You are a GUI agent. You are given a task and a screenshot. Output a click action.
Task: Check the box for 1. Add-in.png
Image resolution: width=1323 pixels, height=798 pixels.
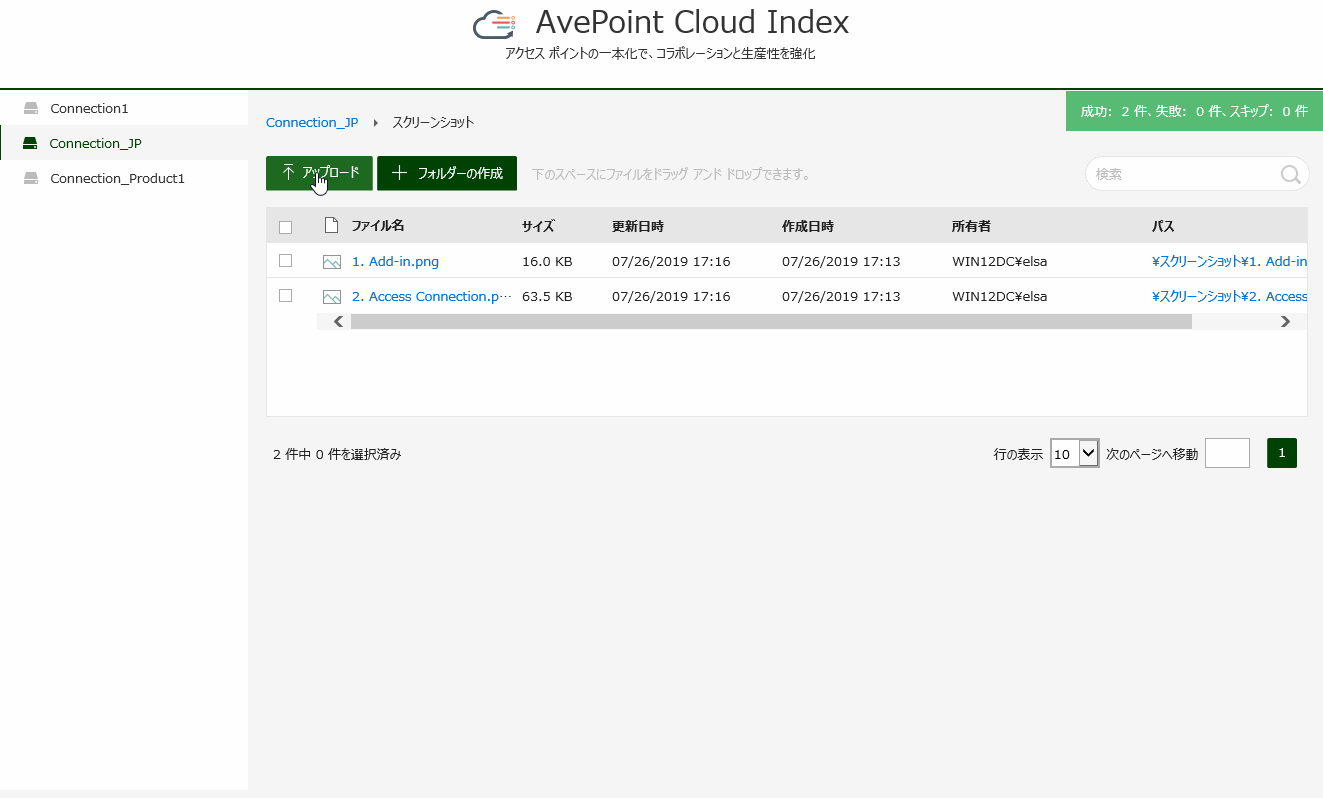tap(285, 261)
